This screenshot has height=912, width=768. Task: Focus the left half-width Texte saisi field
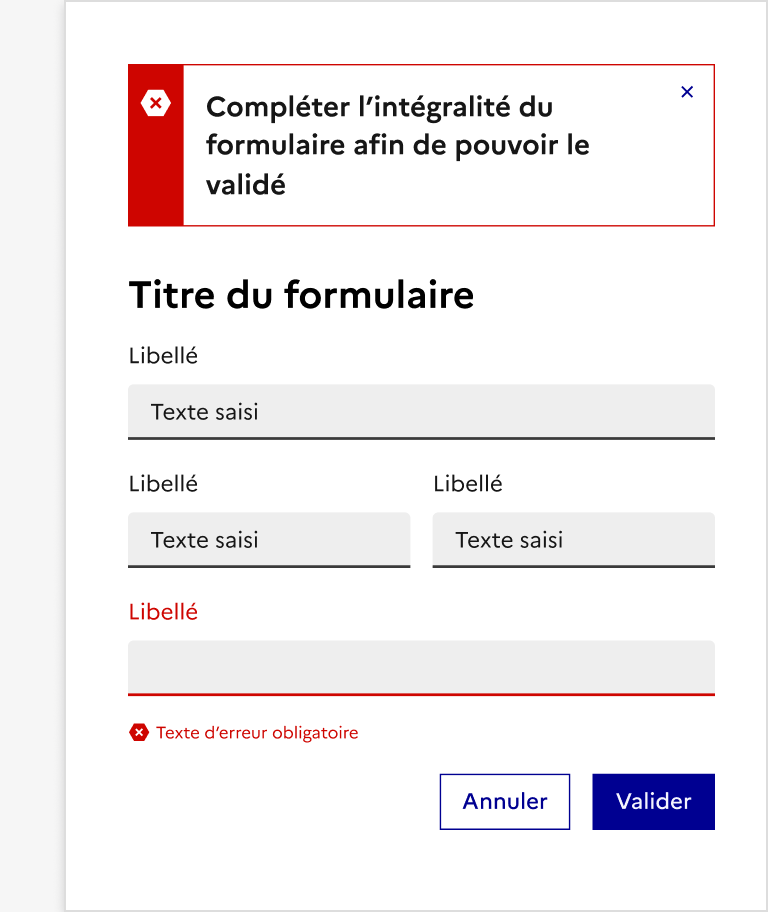[x=269, y=540]
